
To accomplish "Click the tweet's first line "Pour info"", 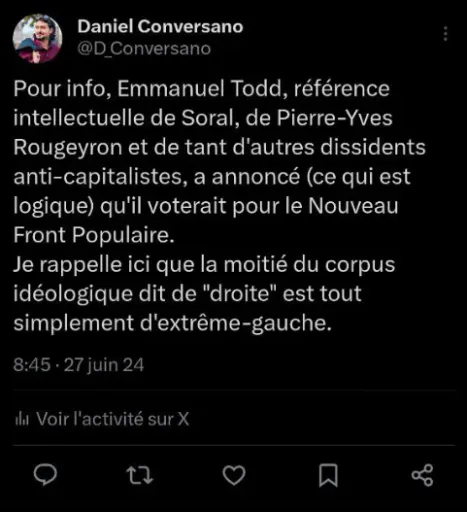I will click(62, 89).
